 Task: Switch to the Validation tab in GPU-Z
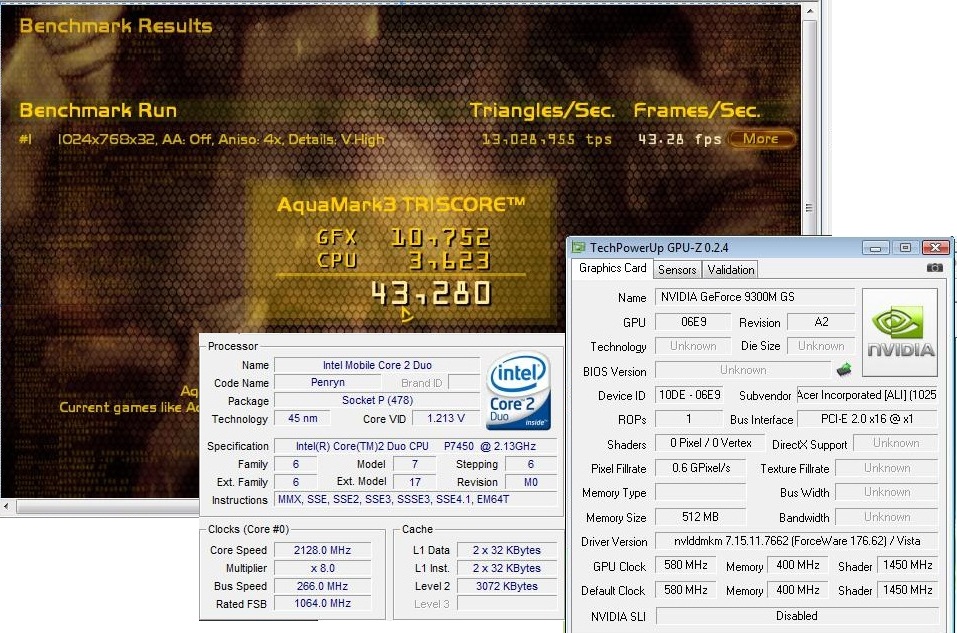[x=731, y=270]
